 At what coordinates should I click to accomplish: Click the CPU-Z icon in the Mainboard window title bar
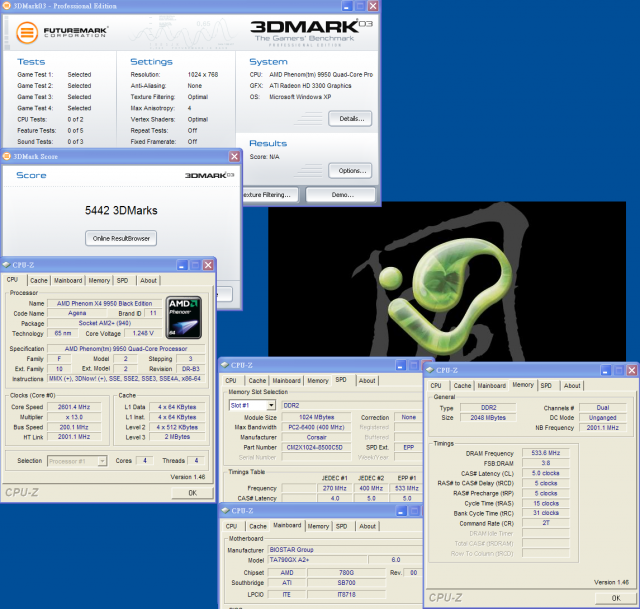pyautogui.click(x=225, y=511)
